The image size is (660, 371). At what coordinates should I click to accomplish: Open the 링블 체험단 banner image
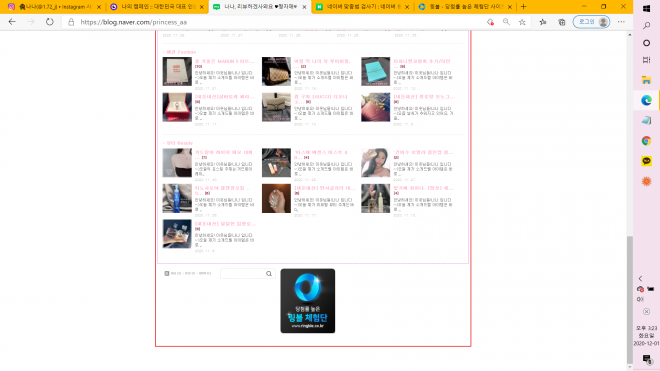point(308,301)
